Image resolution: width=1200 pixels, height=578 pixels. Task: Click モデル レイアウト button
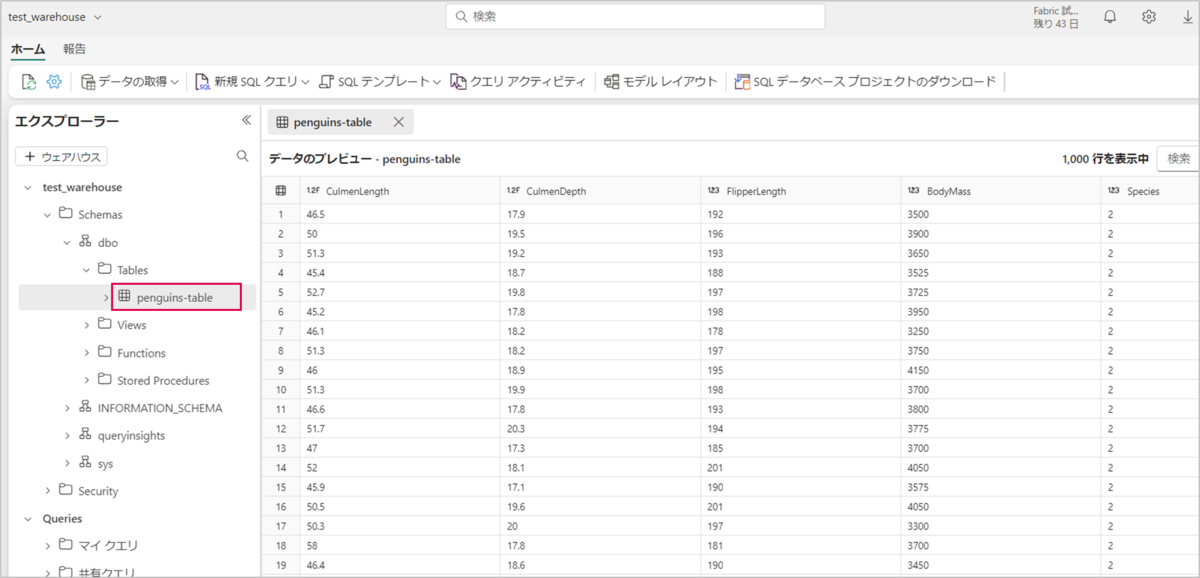coord(661,82)
